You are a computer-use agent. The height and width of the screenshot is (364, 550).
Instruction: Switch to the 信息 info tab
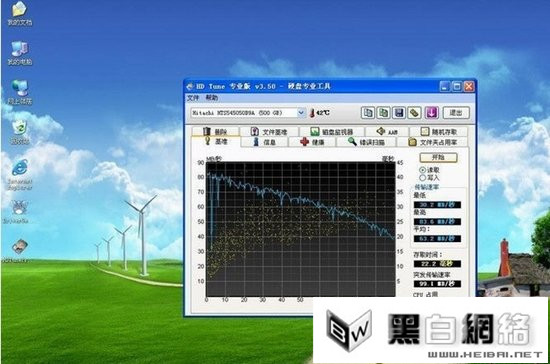pyautogui.click(x=264, y=142)
